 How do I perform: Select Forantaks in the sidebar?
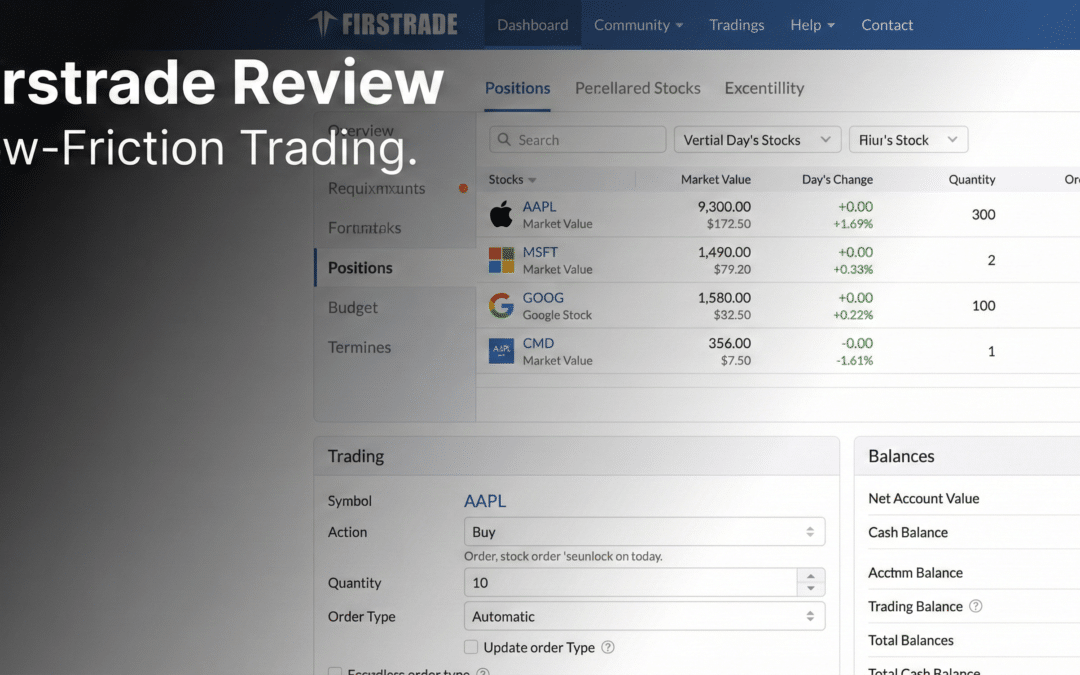point(364,228)
